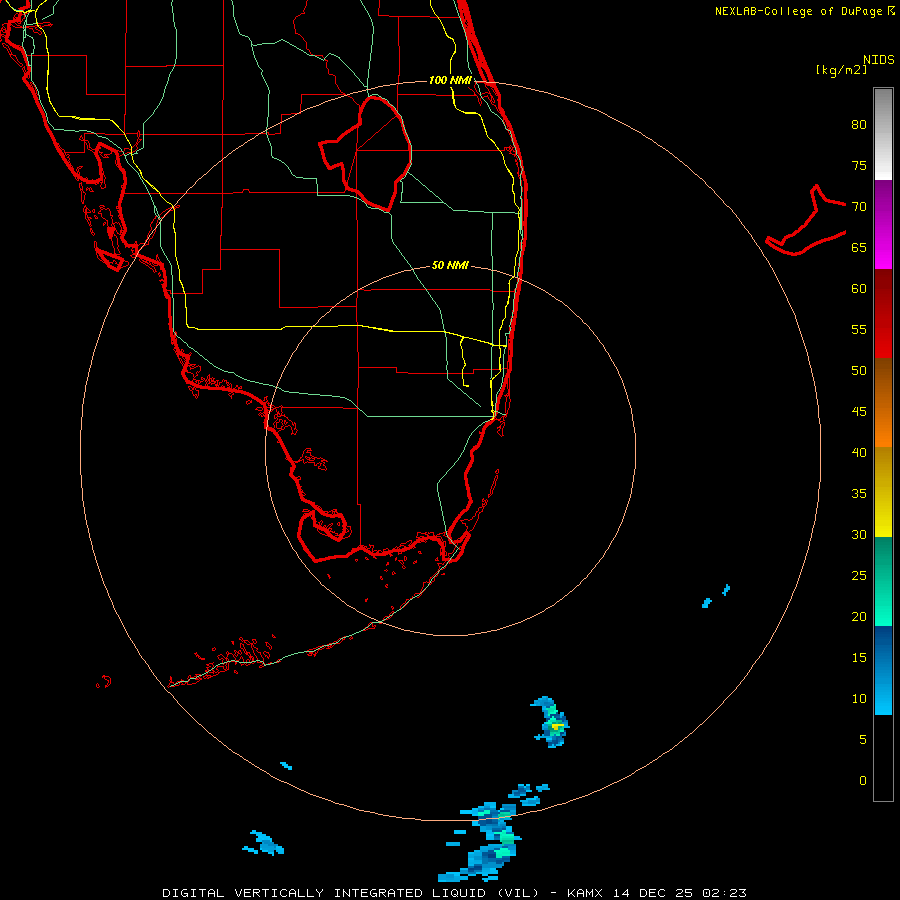
Task: Click the 50 NMI range ring label
Action: click(450, 265)
